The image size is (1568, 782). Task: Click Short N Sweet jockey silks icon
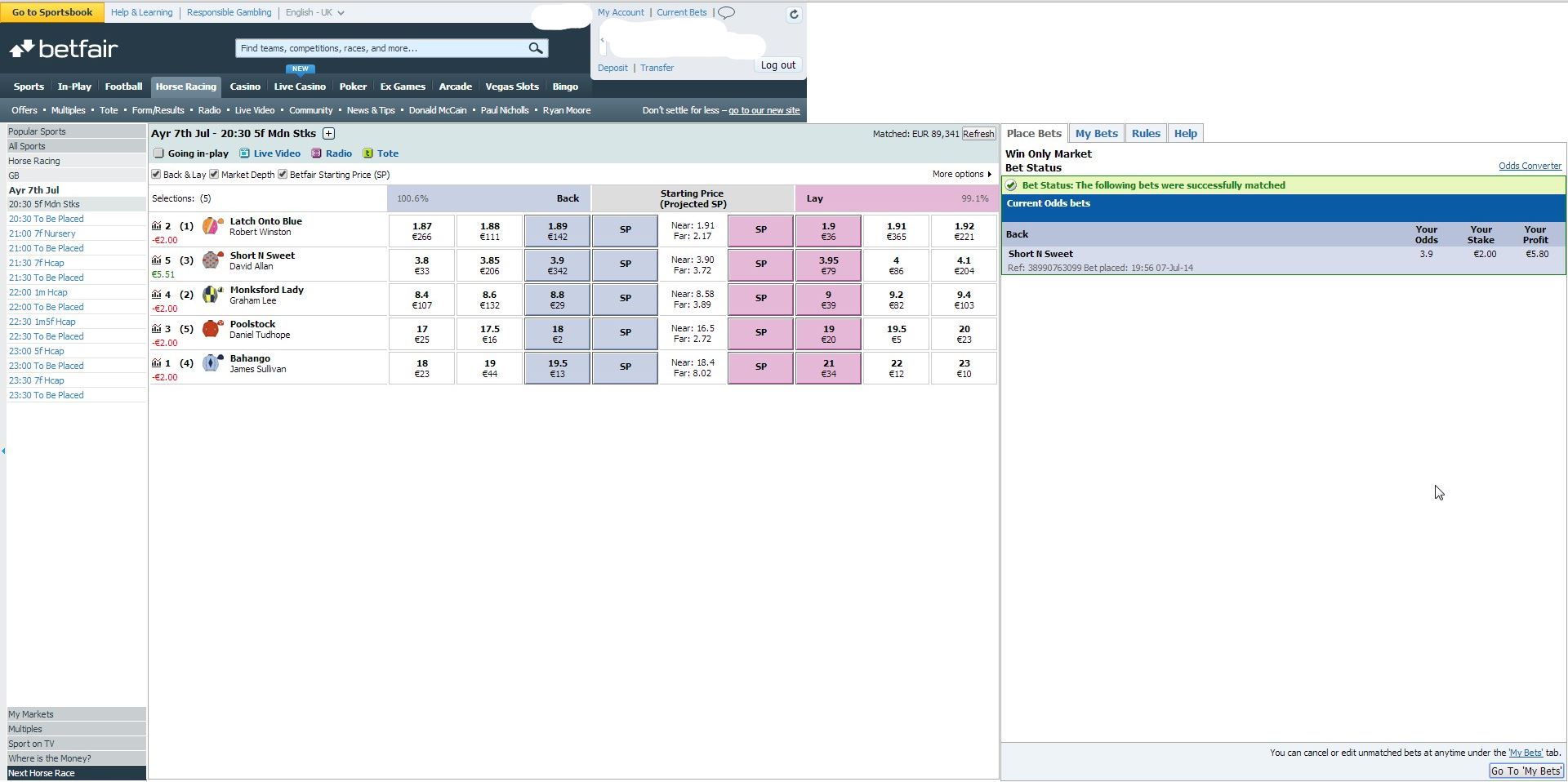point(212,260)
